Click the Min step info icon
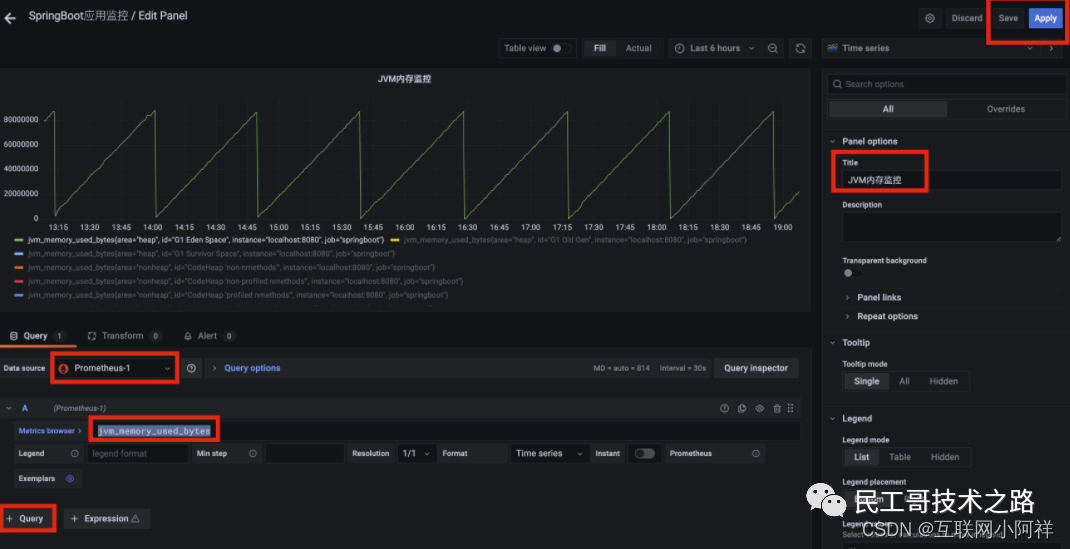The image size is (1070, 549). tap(252, 454)
